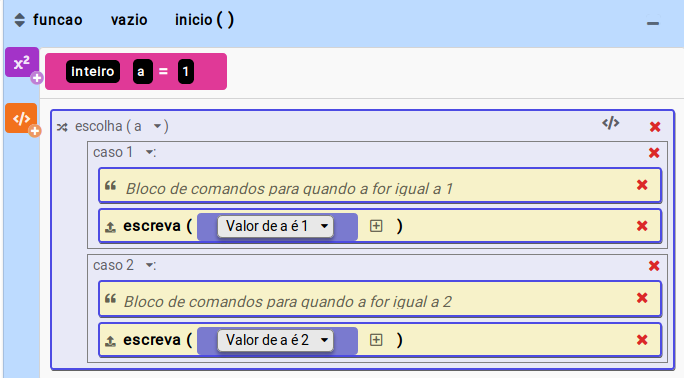Open the escolha variable 'a' dropdown
This screenshot has height=378, width=684.
pyautogui.click(x=157, y=127)
